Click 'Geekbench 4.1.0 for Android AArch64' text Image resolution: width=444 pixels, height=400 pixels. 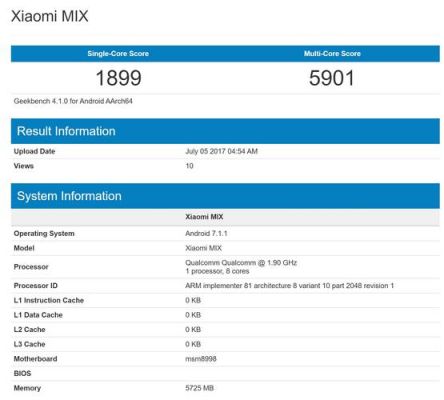(x=73, y=101)
